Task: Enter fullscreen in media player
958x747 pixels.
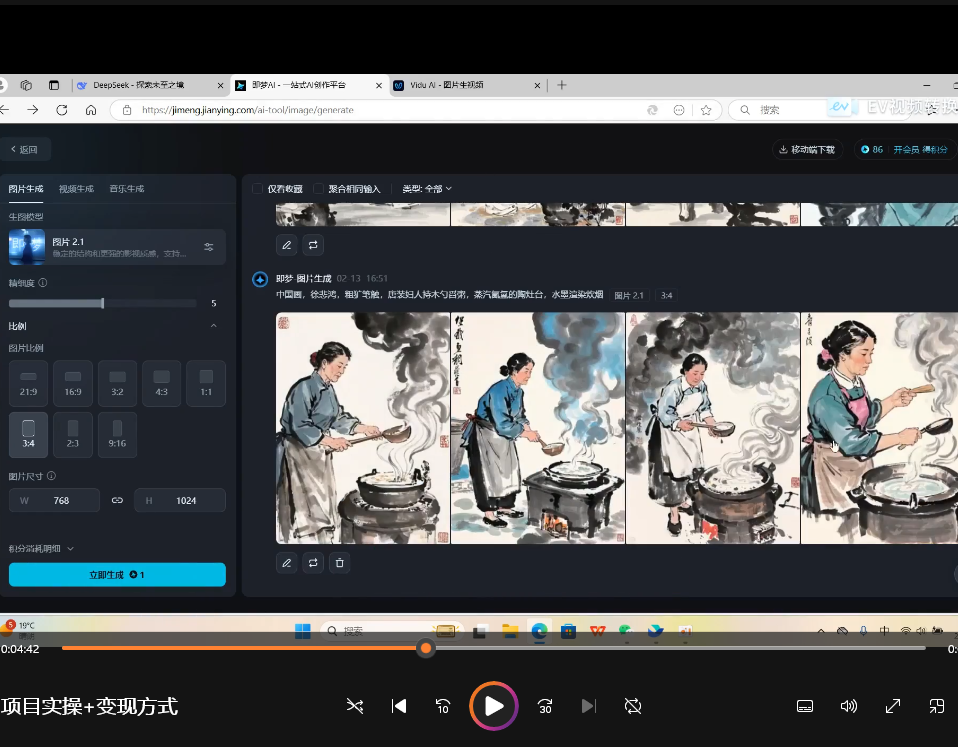Action: [x=893, y=707]
